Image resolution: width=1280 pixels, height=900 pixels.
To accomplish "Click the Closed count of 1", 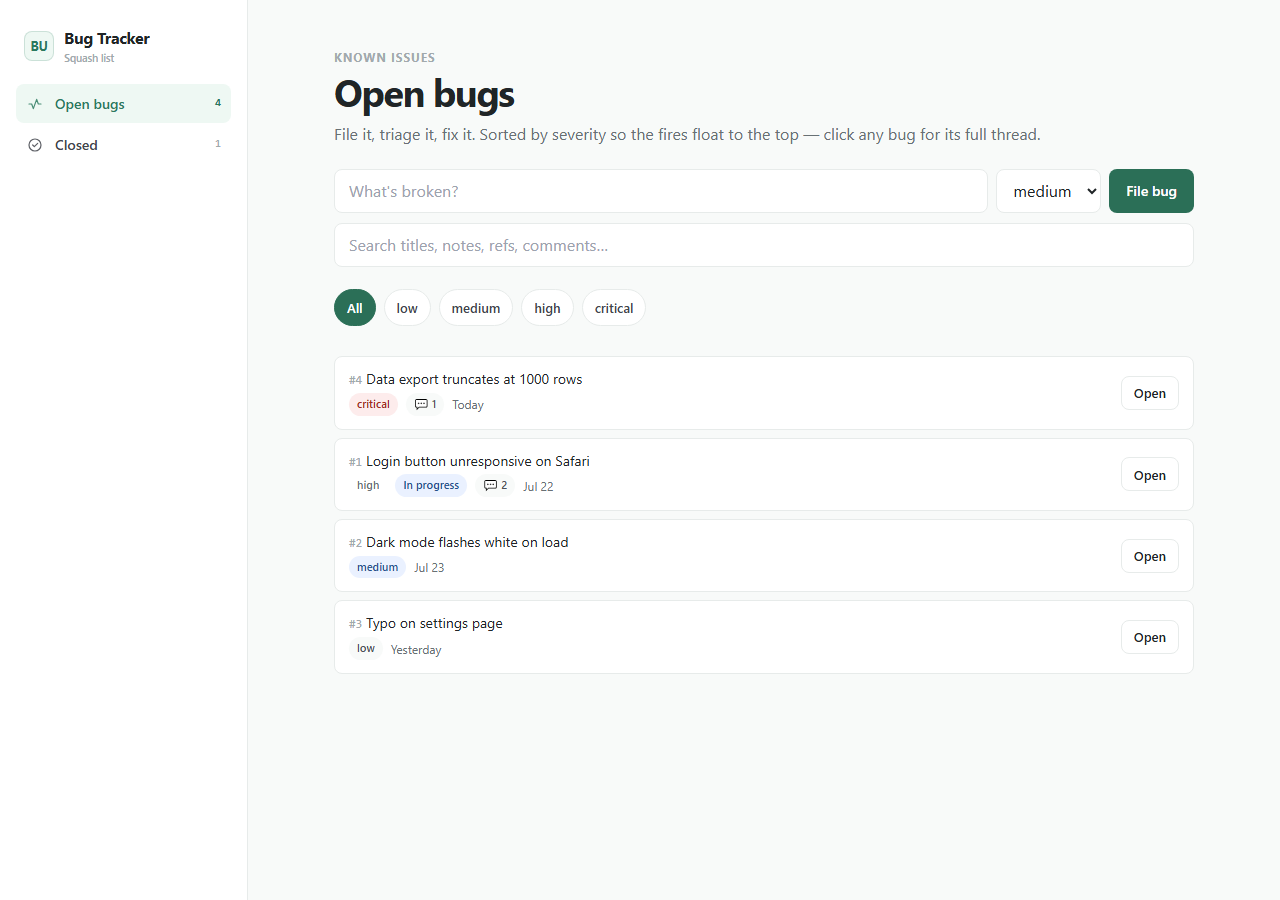I will [218, 144].
